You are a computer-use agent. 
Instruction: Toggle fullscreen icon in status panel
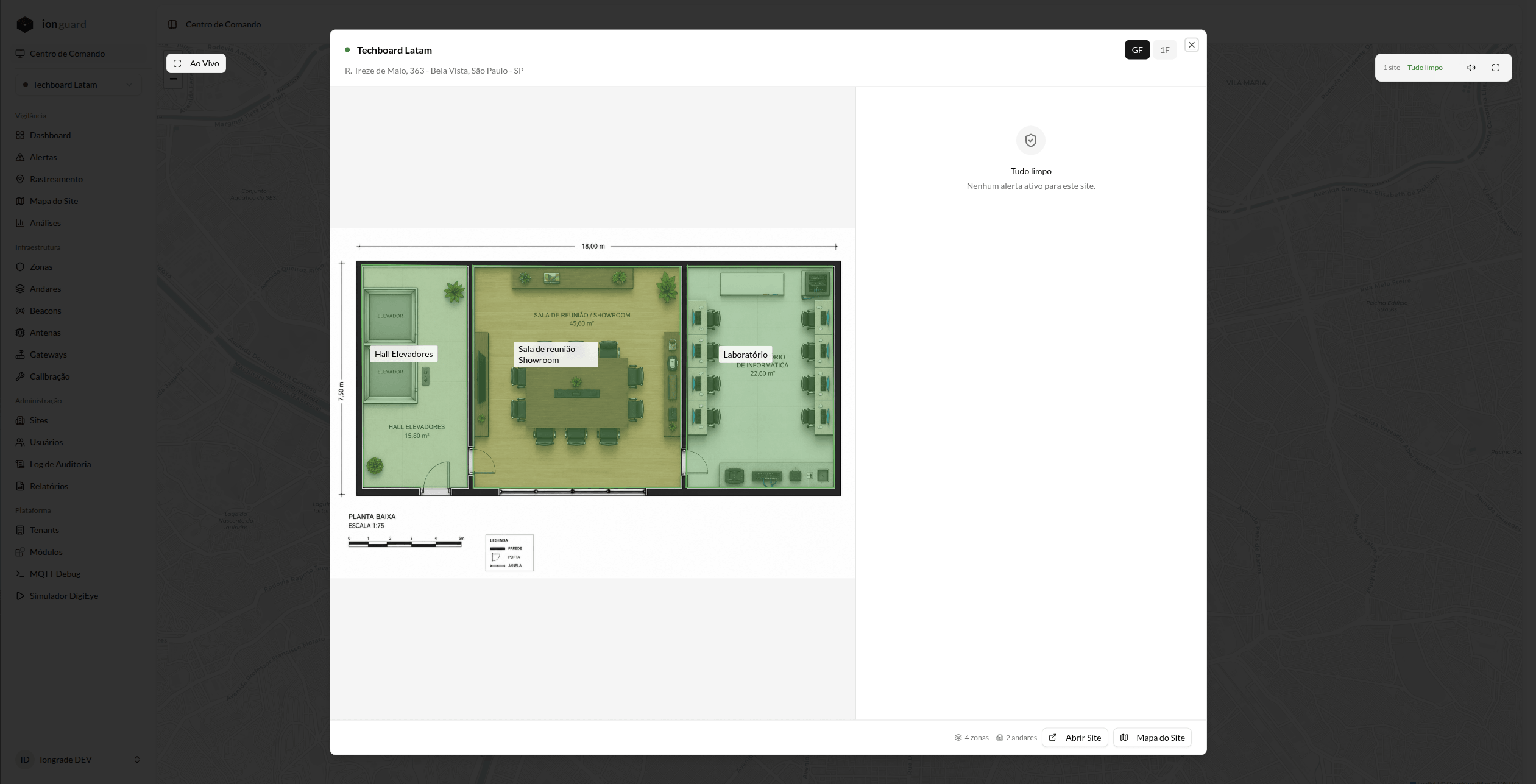[x=1495, y=68]
